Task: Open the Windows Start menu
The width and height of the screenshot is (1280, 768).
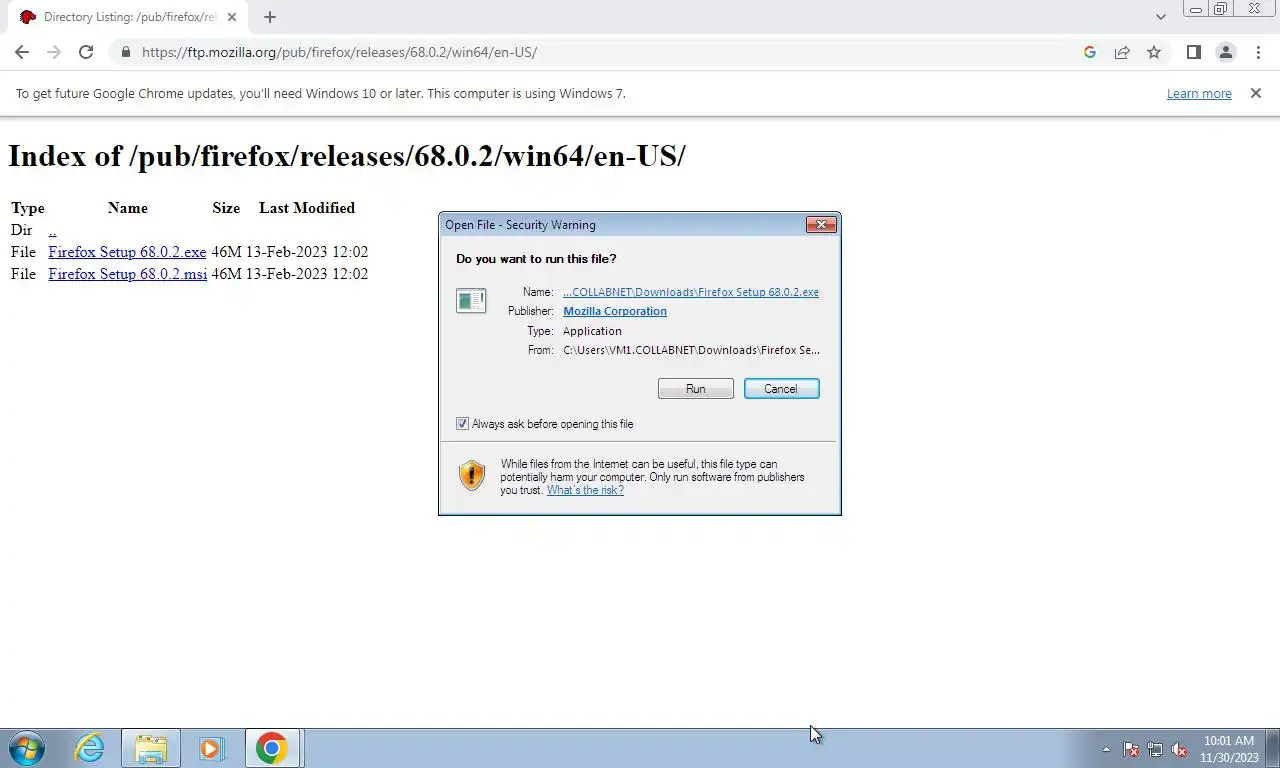Action: tap(27, 748)
